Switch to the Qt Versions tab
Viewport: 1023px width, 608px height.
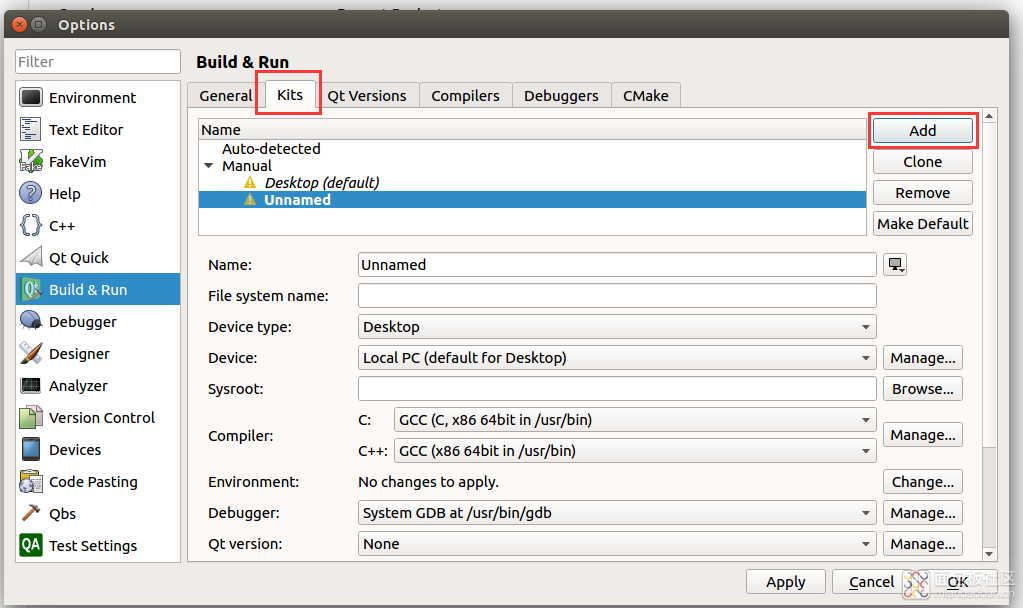367,96
